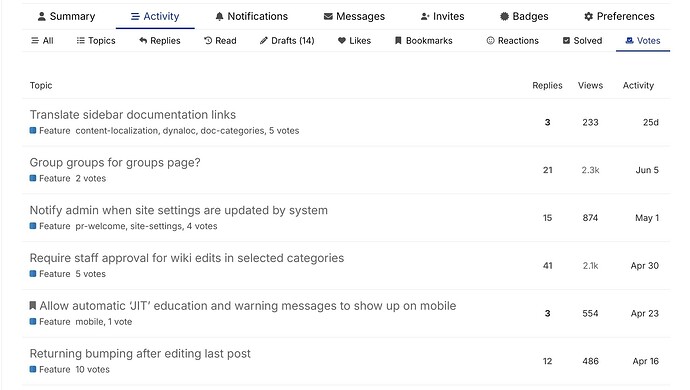Click the Badges certificate icon
Image resolution: width=690 pixels, height=390 pixels.
click(504, 17)
